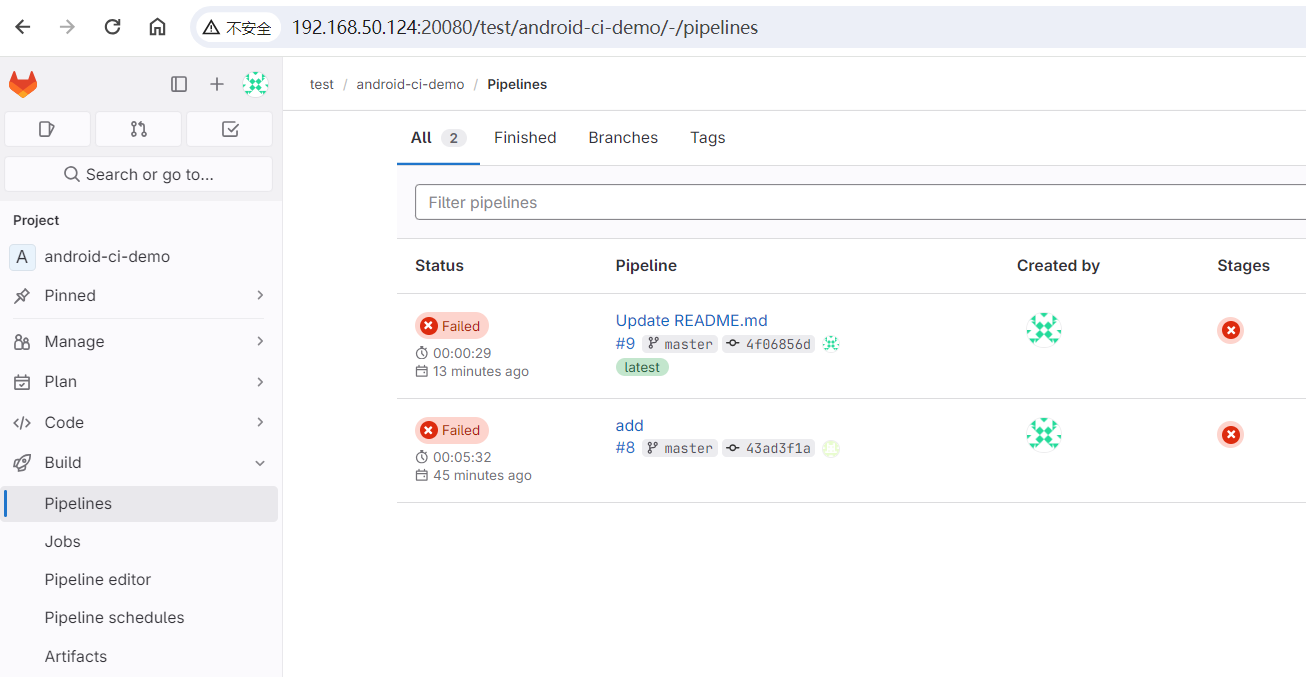Image resolution: width=1306 pixels, height=677 pixels.
Task: Open the Update README.md pipeline
Action: pos(691,320)
